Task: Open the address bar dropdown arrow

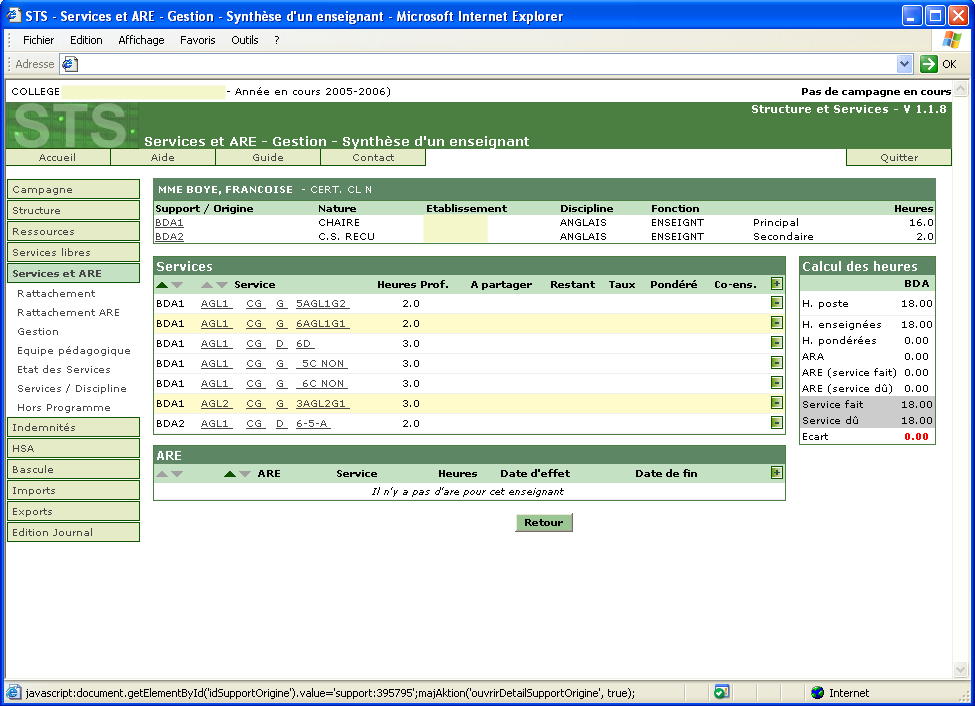Action: (904, 63)
